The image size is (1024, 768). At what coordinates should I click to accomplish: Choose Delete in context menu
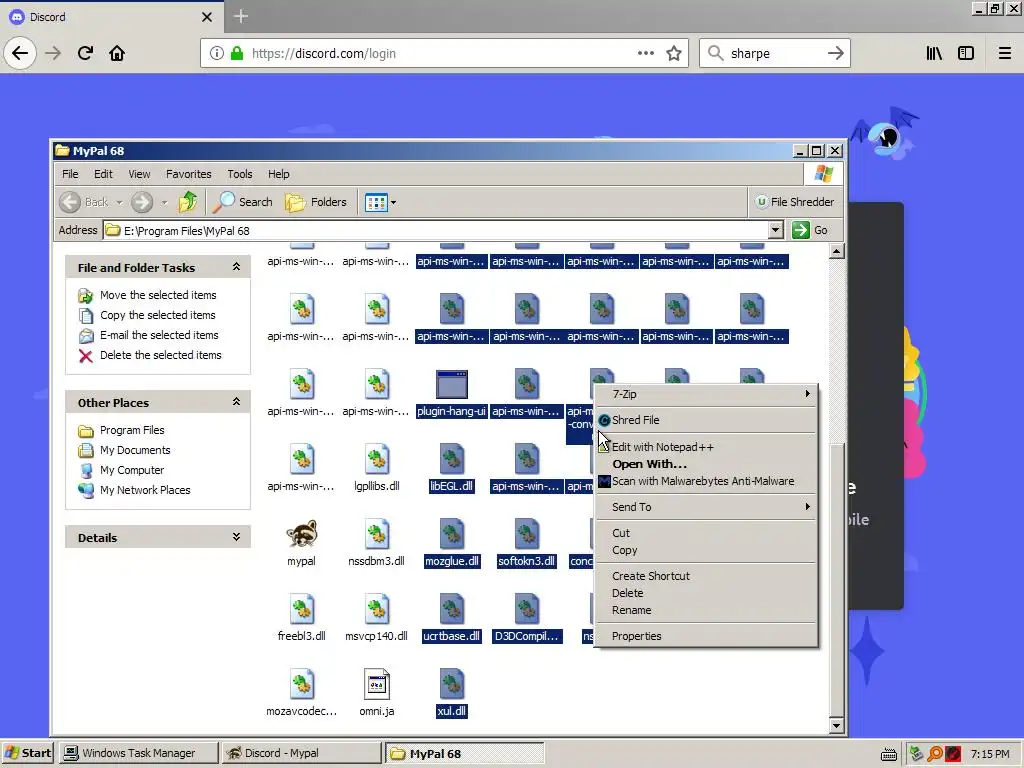click(x=707, y=593)
